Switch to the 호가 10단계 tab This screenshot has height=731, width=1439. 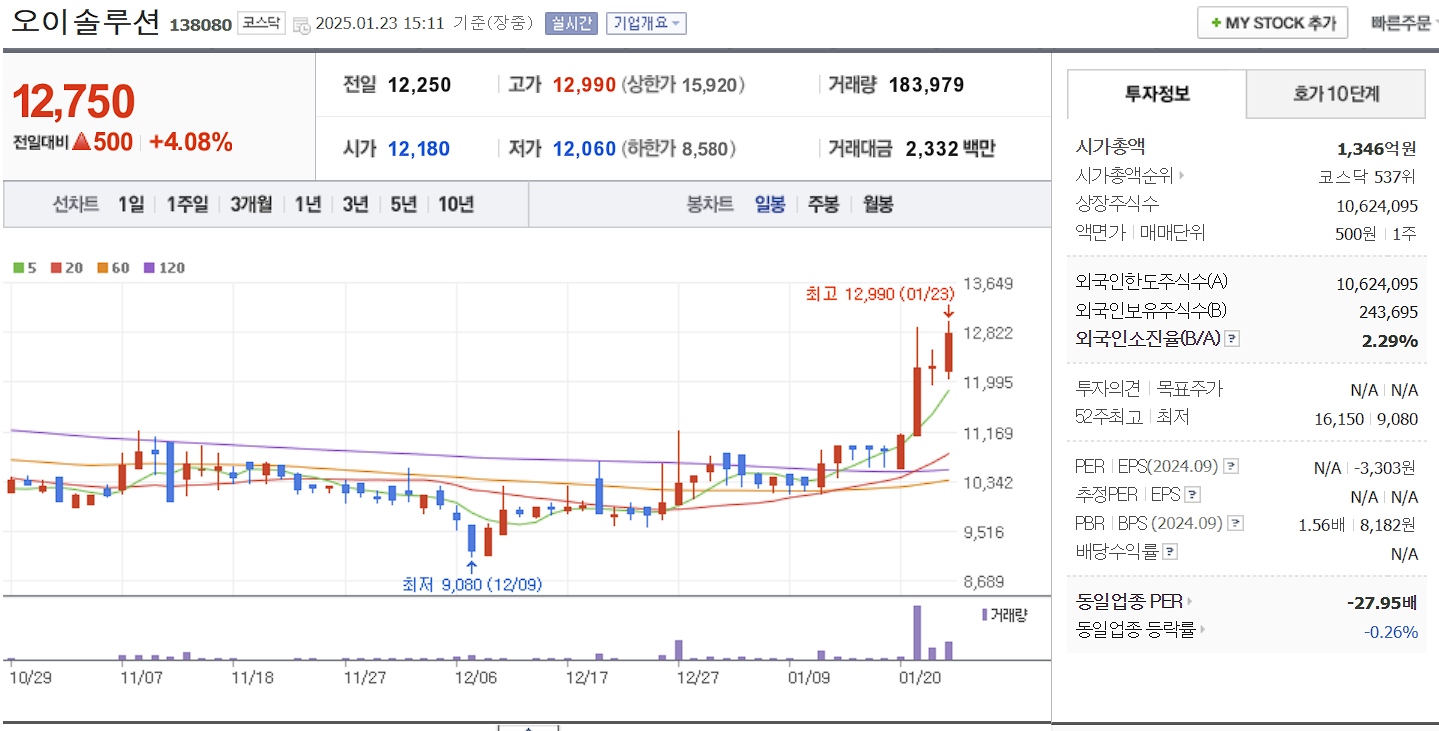coord(1335,93)
